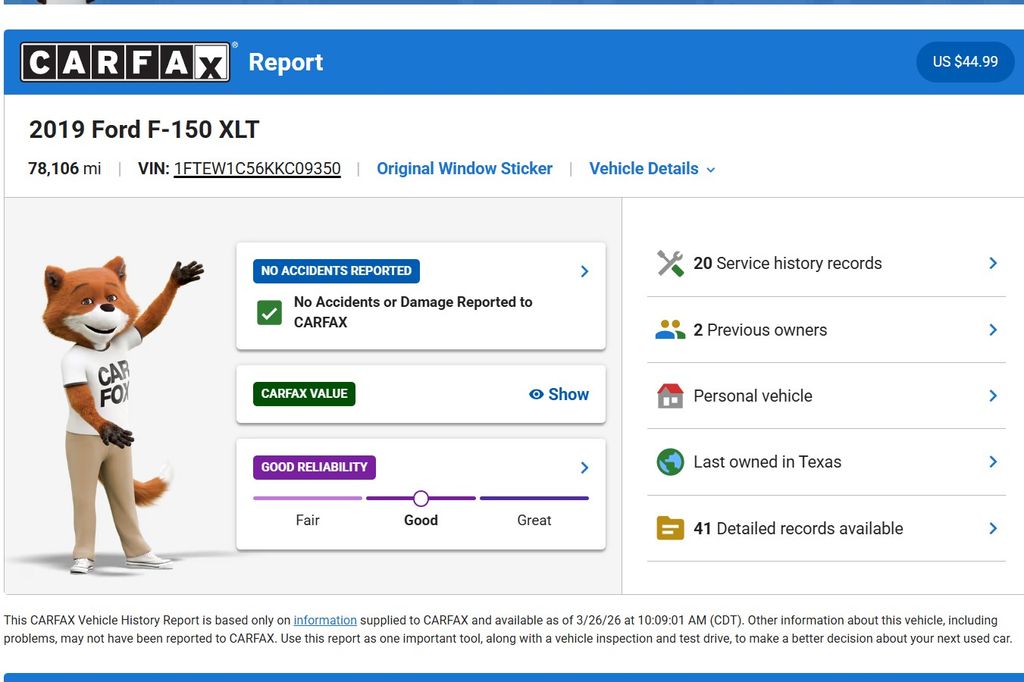This screenshot has height=682, width=1024.
Task: Click the CARFAX logo
Action: tap(125, 62)
